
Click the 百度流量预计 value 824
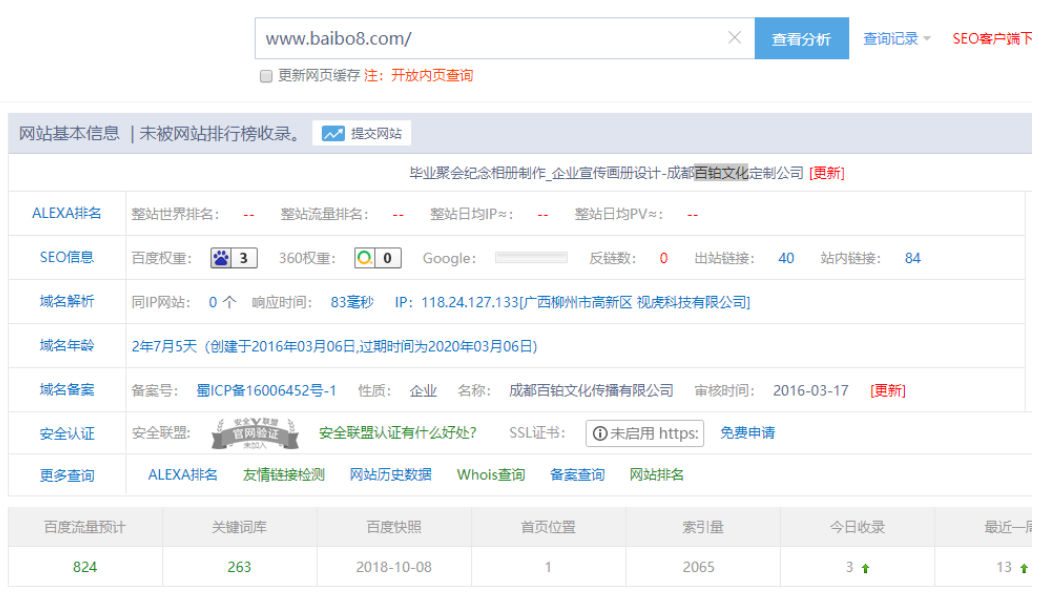[x=85, y=567]
